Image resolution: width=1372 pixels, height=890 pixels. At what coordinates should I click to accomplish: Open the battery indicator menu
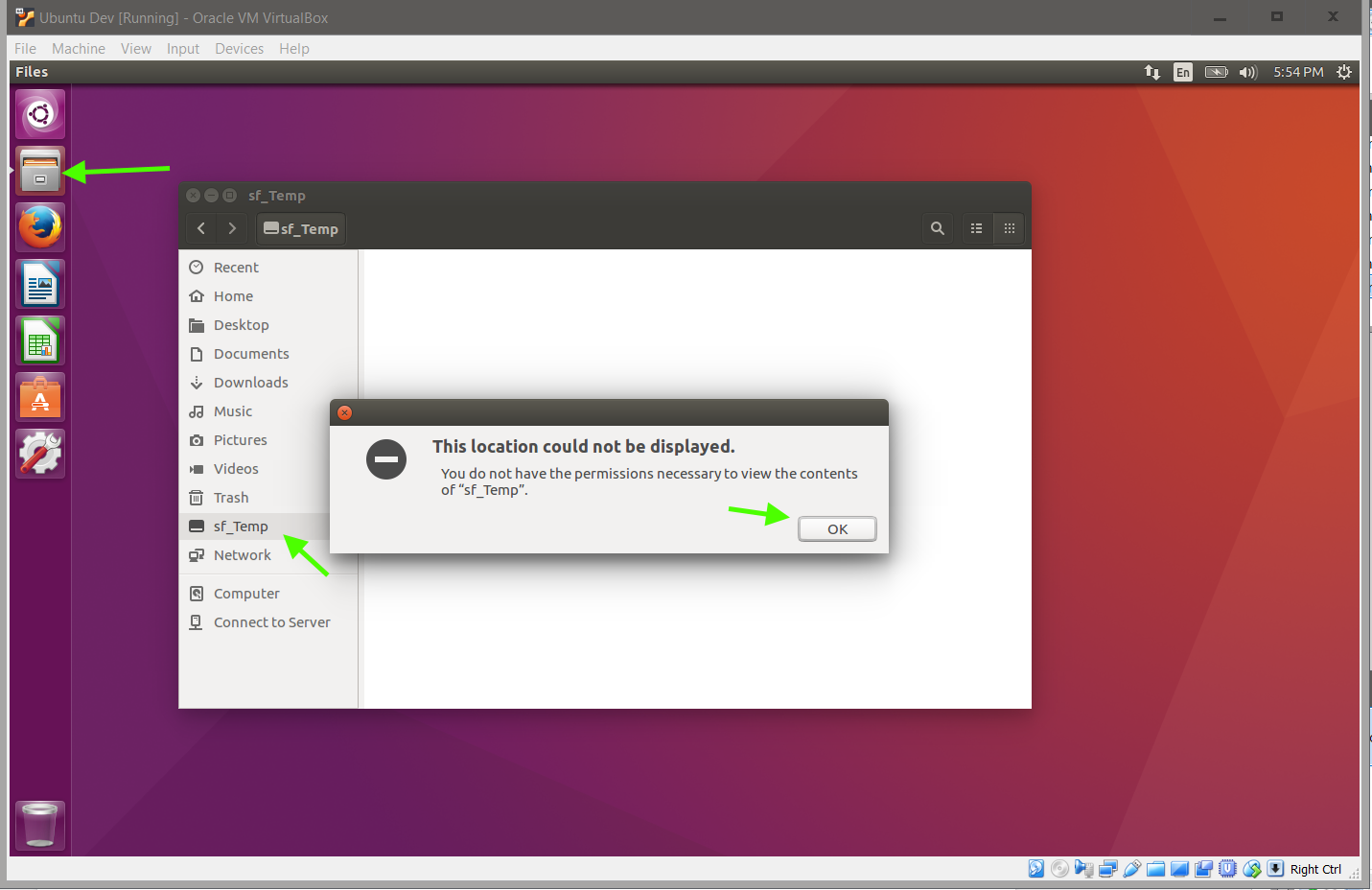coord(1216,72)
